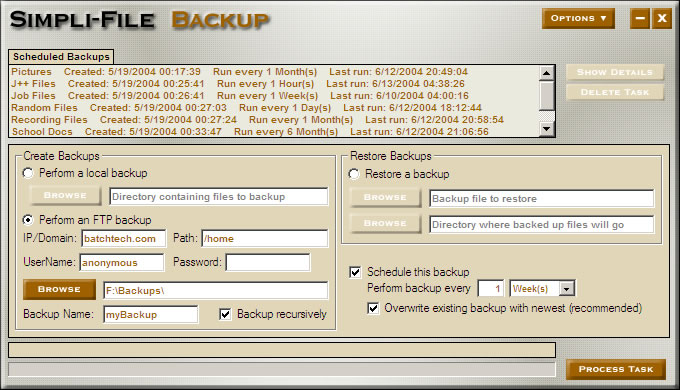This screenshot has height=390, width=680.
Task: Click Browse button for backup file to restore
Action: pyautogui.click(x=385, y=197)
